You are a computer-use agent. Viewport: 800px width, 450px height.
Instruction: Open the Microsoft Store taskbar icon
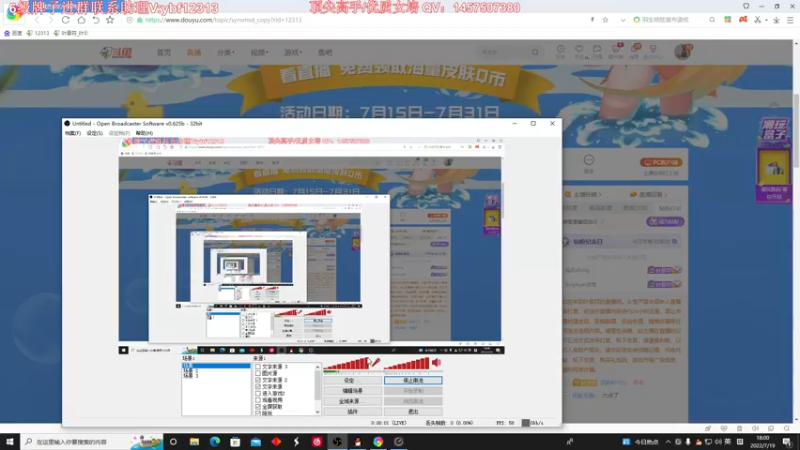pos(235,441)
